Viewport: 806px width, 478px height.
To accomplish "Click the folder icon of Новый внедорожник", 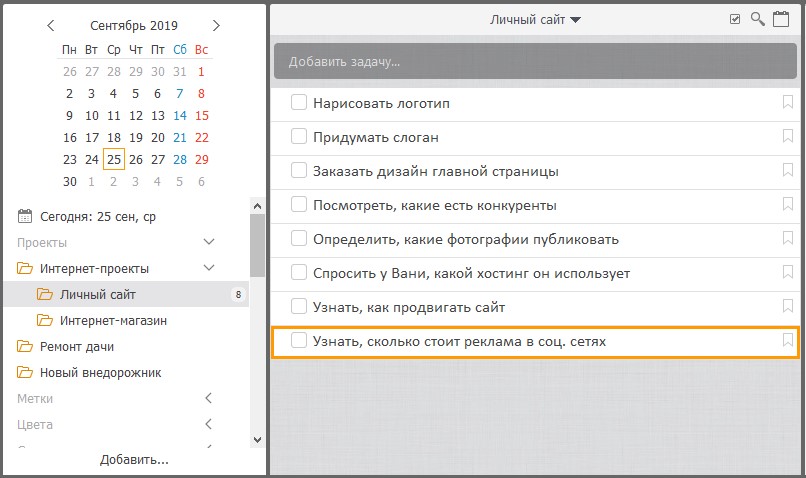I will (x=25, y=372).
